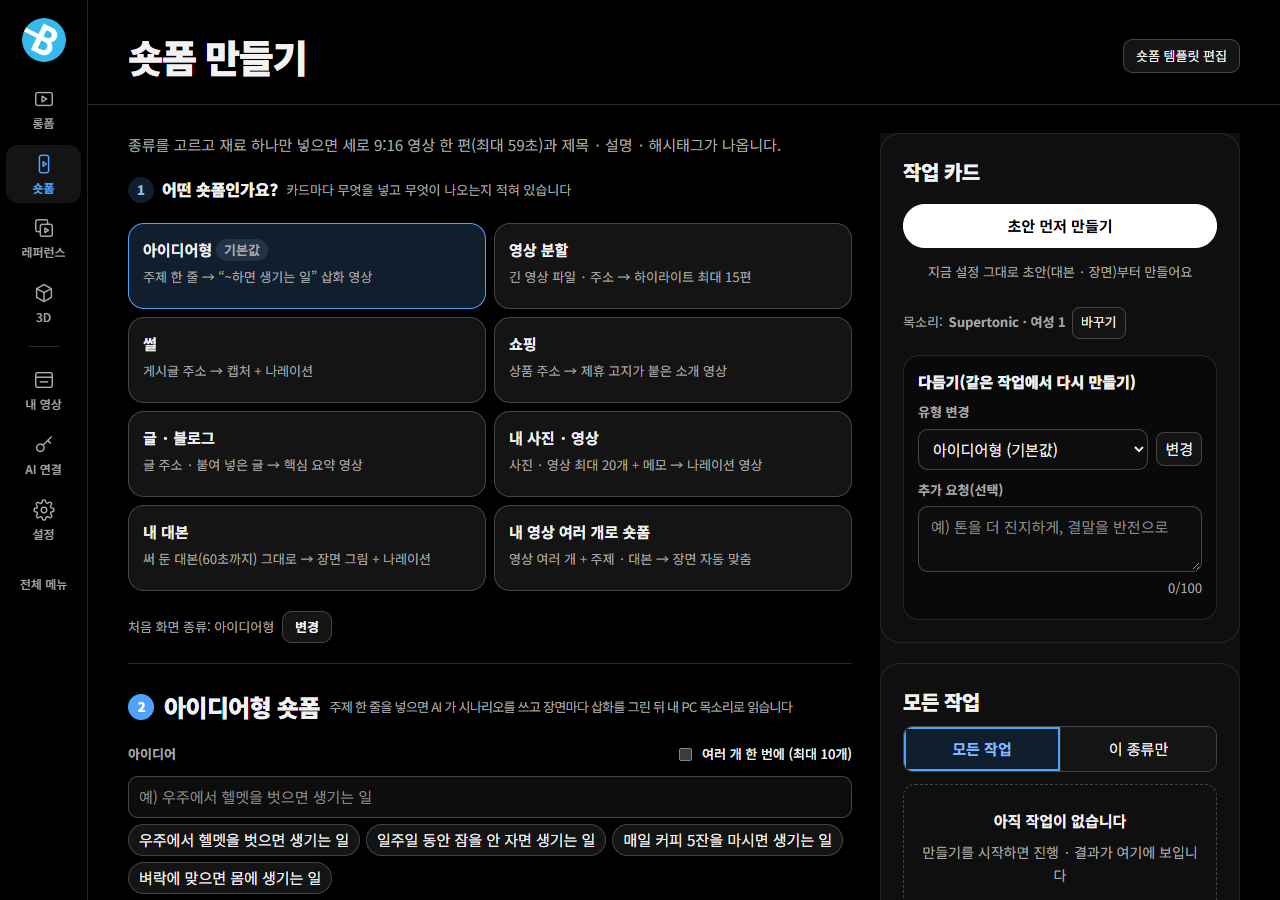Screen dimensions: 1280x900
Task: Pick 일주일 동안 잠을 안 자면 suggestion
Action: coord(486,840)
